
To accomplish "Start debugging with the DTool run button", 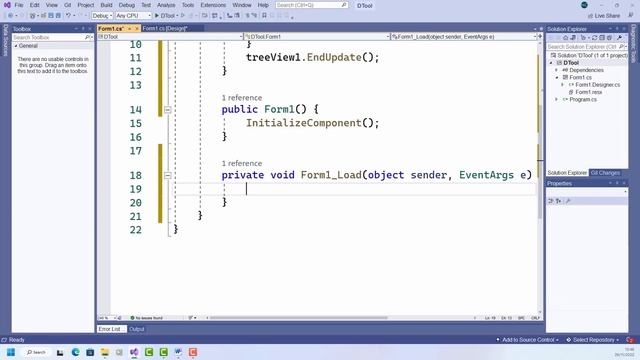I will tap(164, 16).
